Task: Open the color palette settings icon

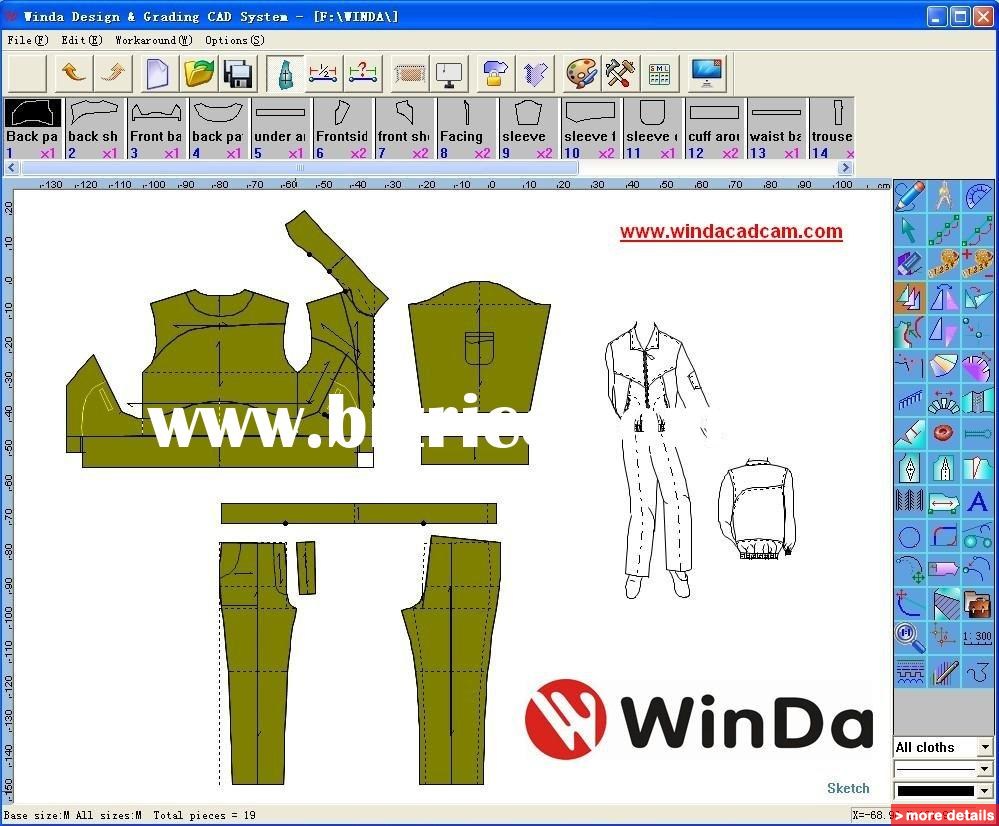Action: pos(581,73)
